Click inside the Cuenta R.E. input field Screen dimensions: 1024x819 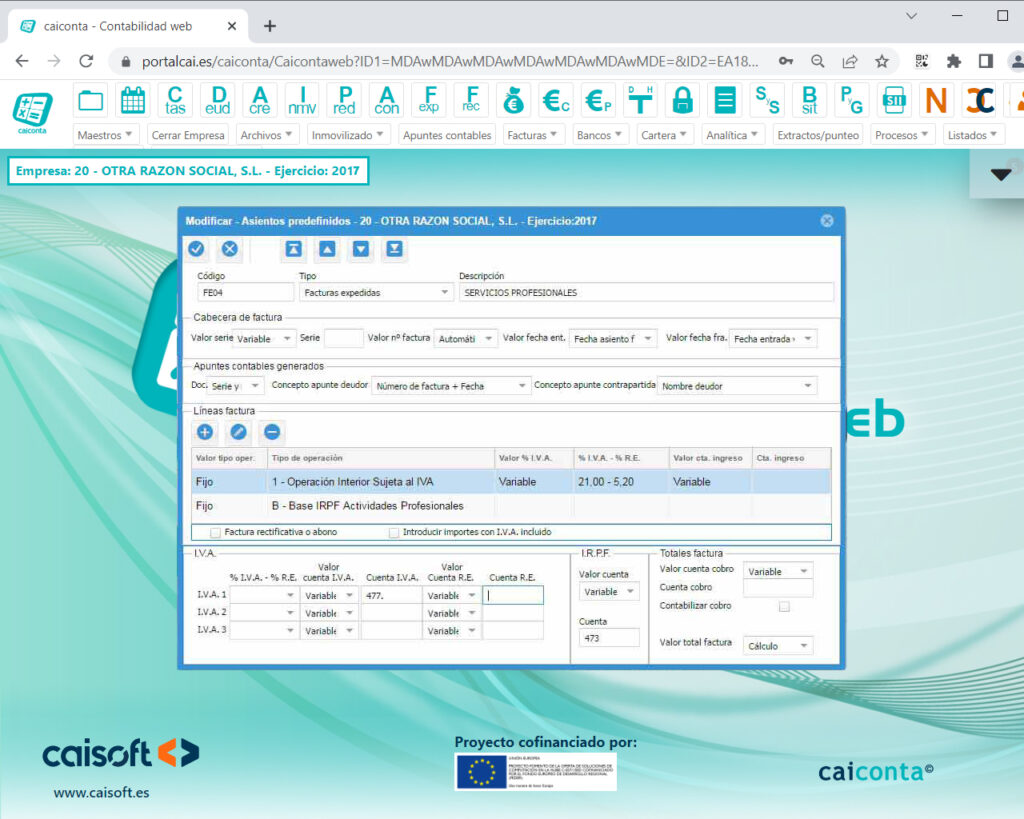[x=513, y=593]
